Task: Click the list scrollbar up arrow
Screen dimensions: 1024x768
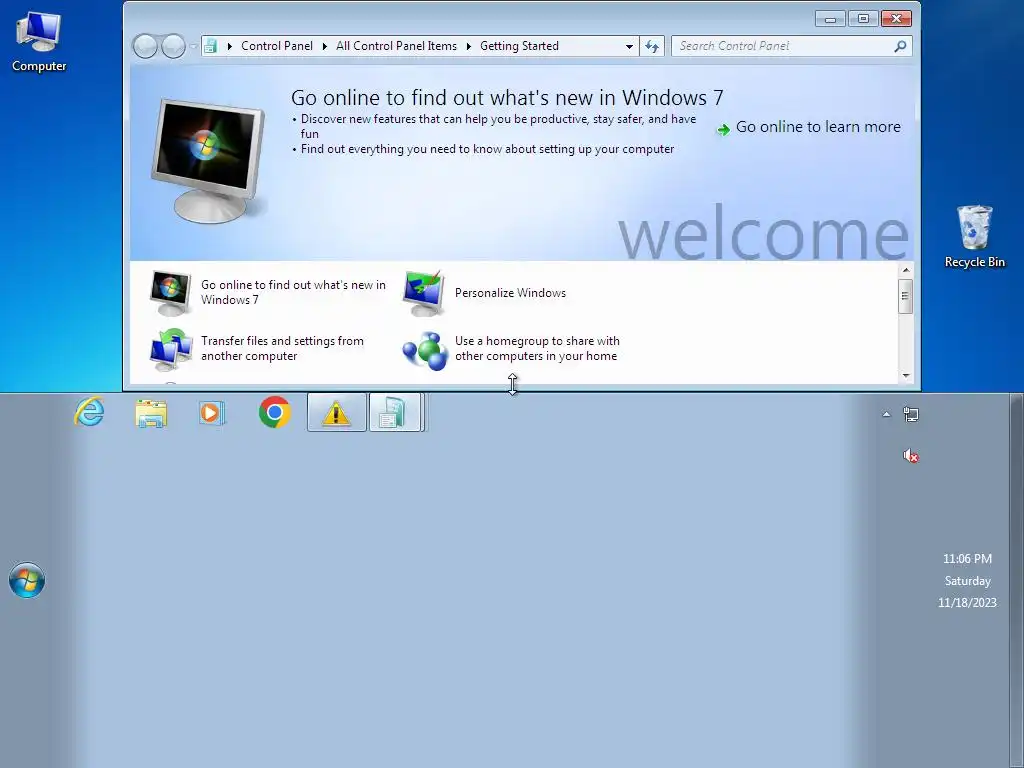Action: tap(906, 270)
